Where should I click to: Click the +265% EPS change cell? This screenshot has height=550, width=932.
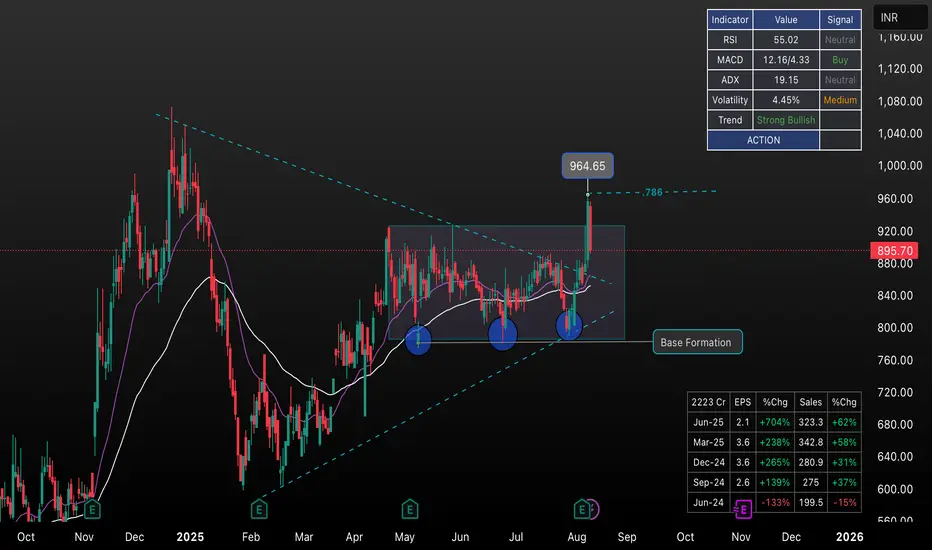coord(775,463)
